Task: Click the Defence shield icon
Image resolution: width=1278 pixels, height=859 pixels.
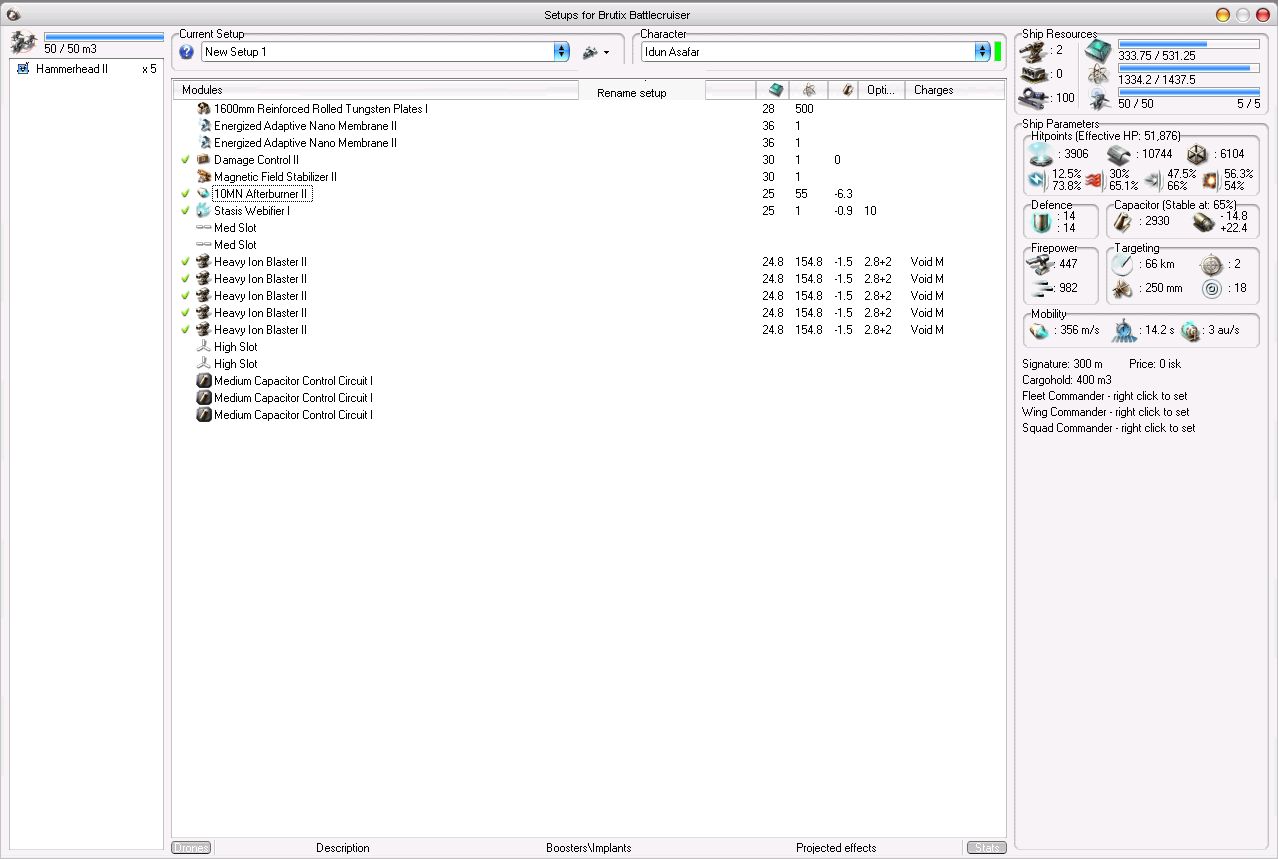Action: pyautogui.click(x=1042, y=221)
